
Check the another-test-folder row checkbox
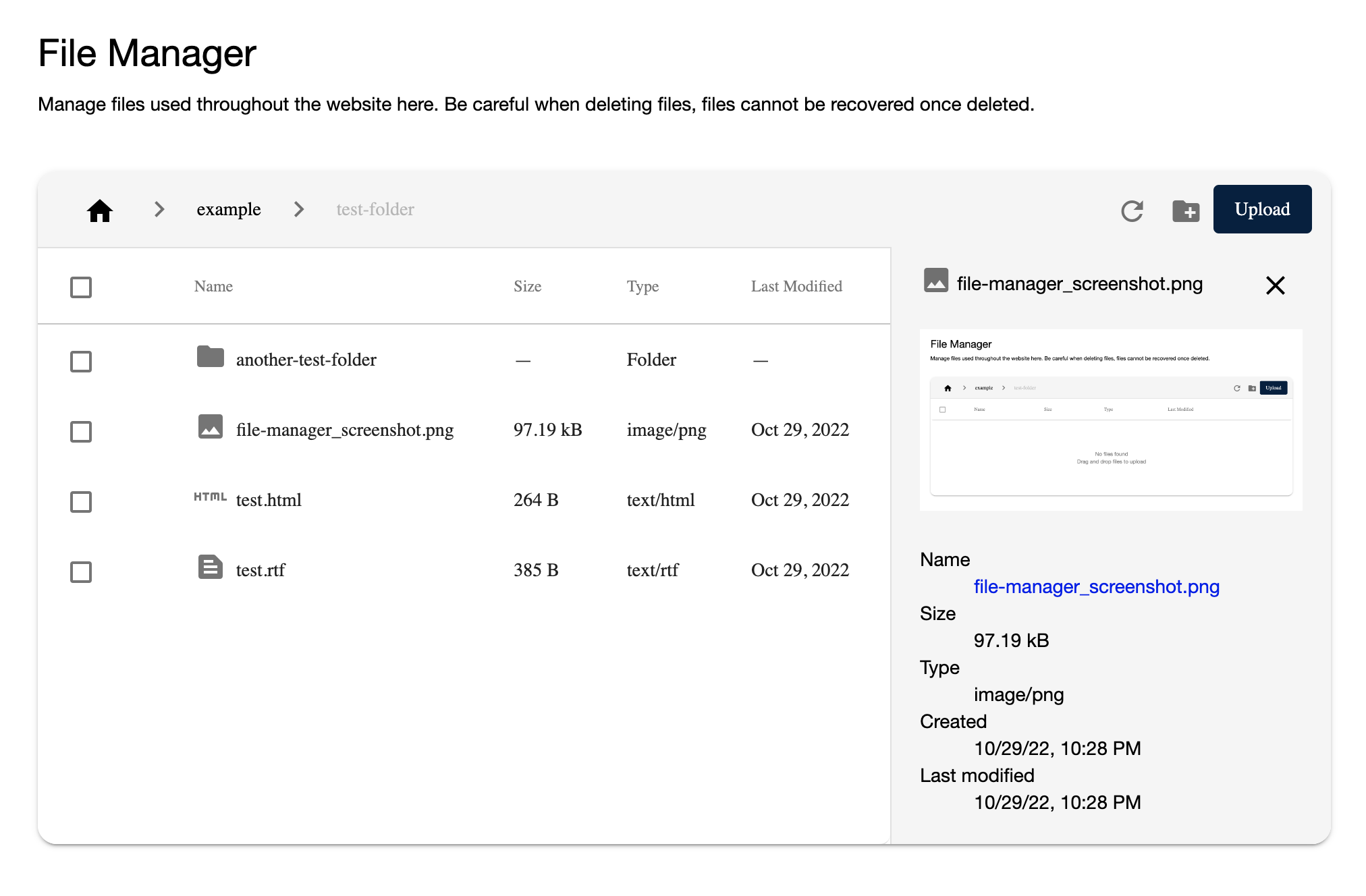81,362
